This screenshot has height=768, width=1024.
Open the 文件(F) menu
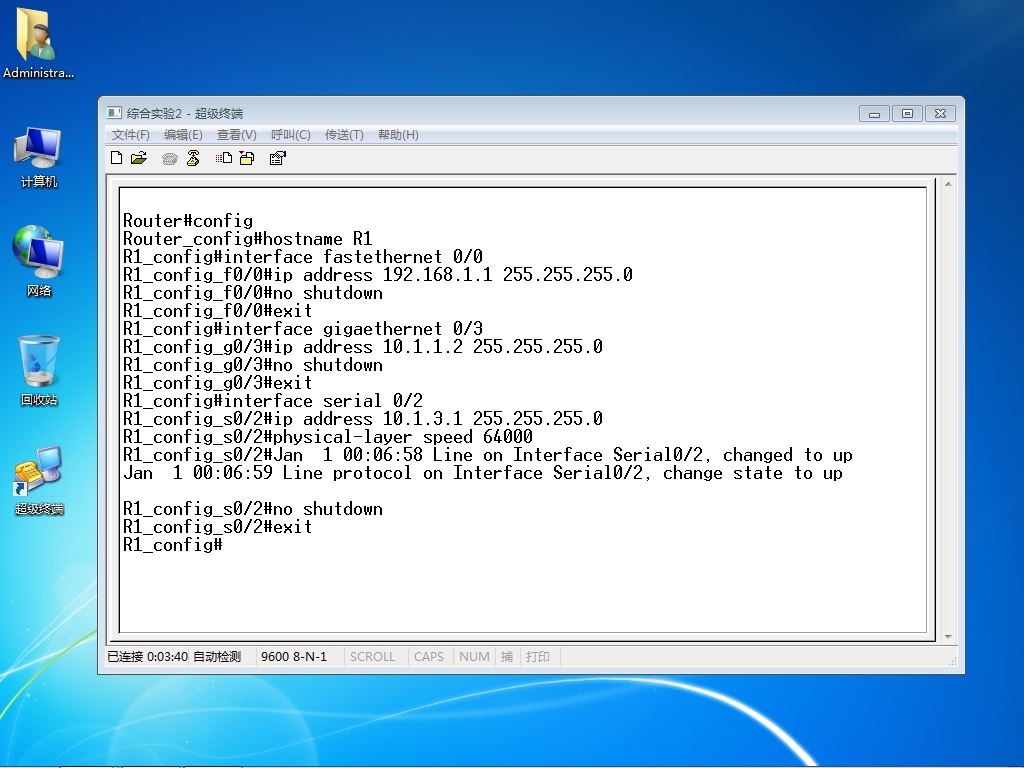click(x=131, y=135)
